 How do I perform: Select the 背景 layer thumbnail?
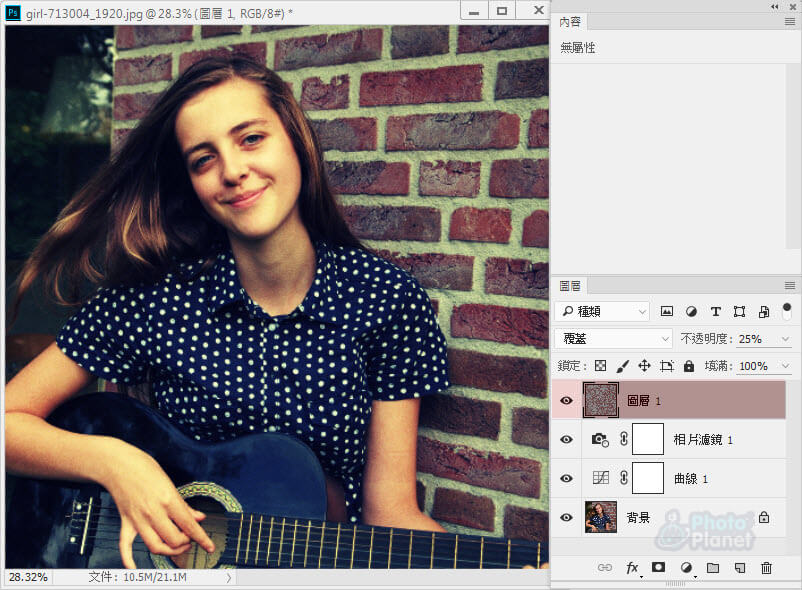pyautogui.click(x=600, y=517)
